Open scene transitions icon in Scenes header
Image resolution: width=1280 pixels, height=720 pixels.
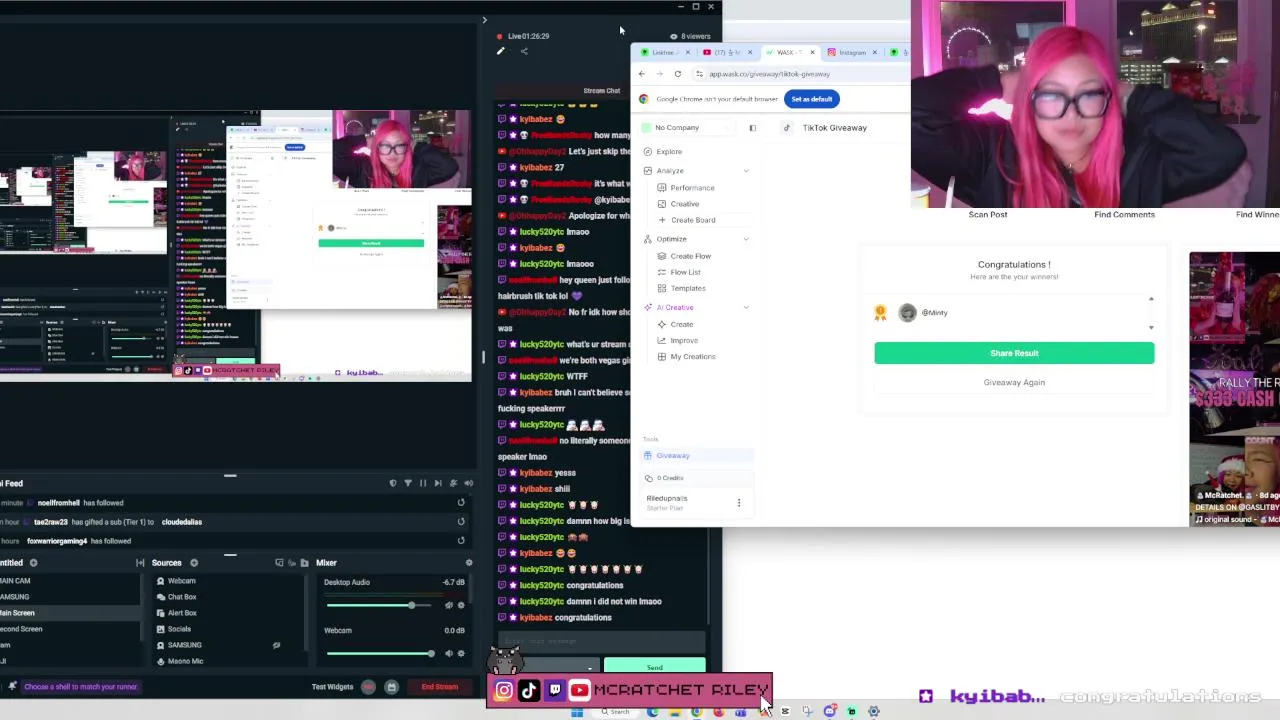click(140, 563)
